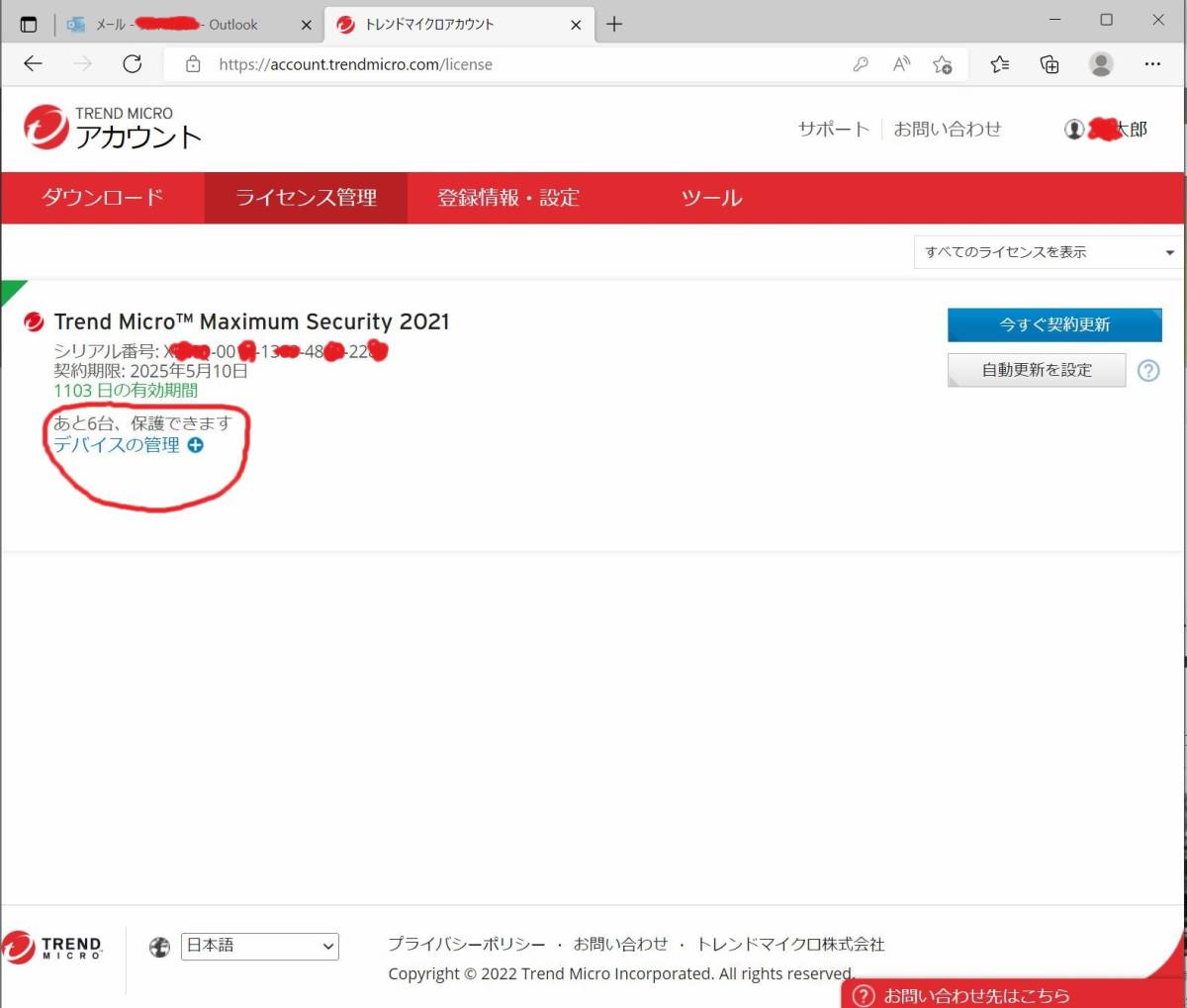Open the favorites list icon
This screenshot has height=1008, width=1187.
click(x=1000, y=64)
